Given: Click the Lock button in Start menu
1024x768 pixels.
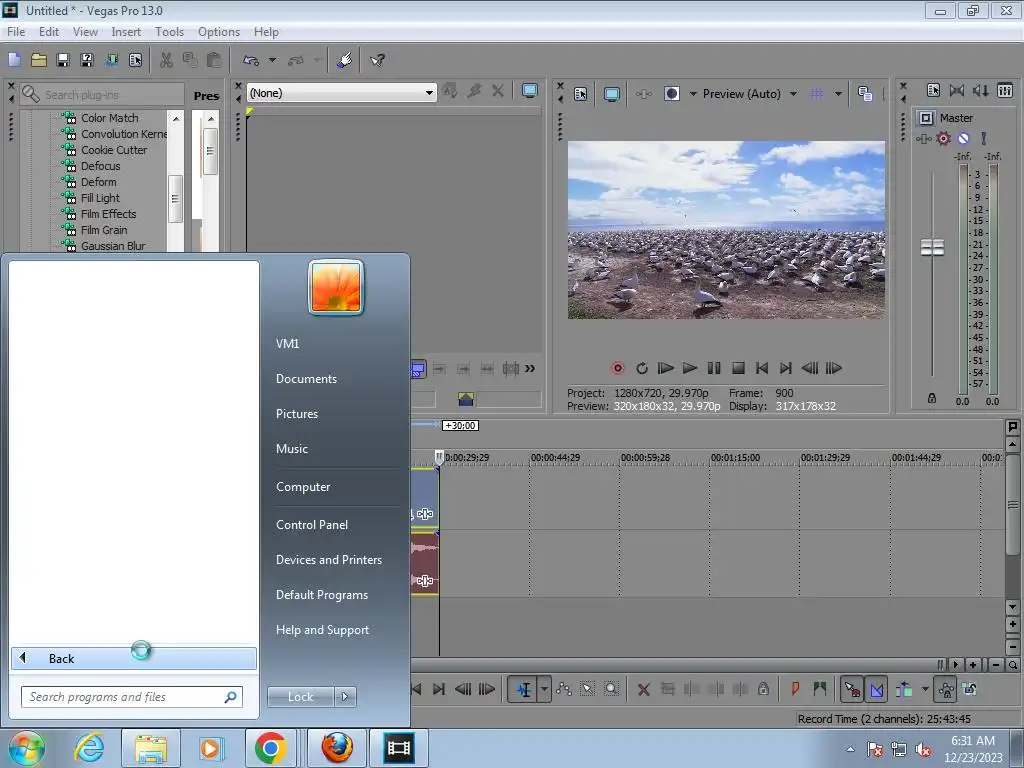Looking at the screenshot, I should [x=300, y=697].
